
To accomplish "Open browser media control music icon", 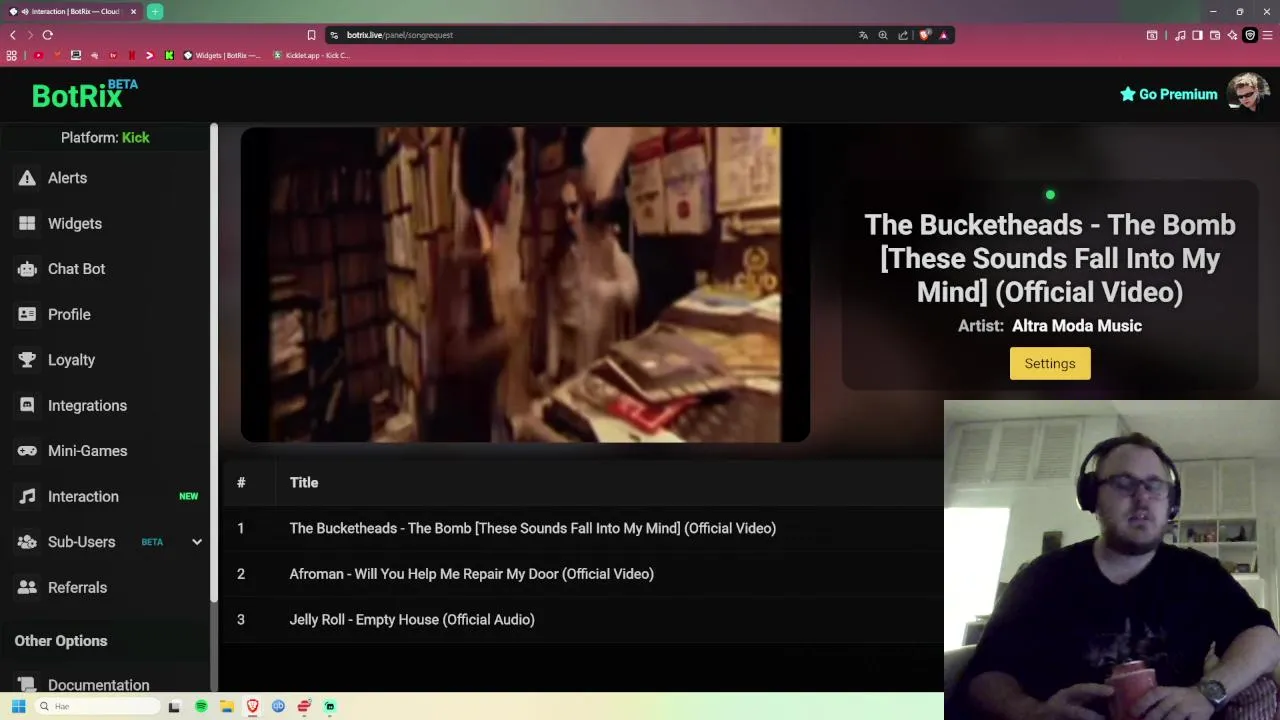I will 1180,35.
